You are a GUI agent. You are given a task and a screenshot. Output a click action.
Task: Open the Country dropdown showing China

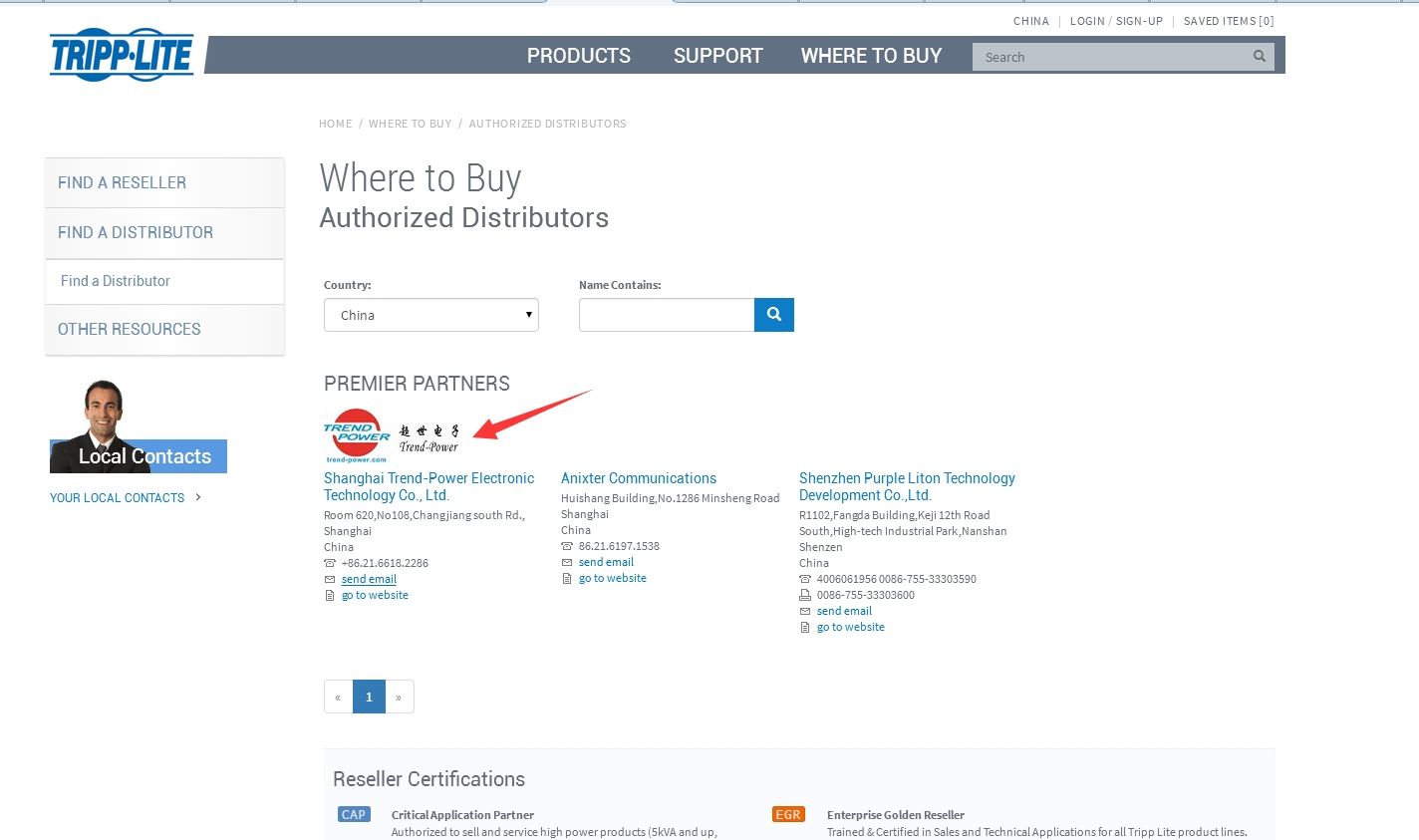pos(431,315)
